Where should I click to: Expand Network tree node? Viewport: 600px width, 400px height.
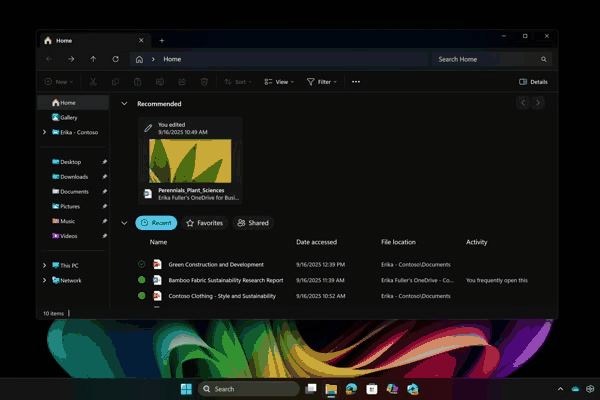(44, 280)
